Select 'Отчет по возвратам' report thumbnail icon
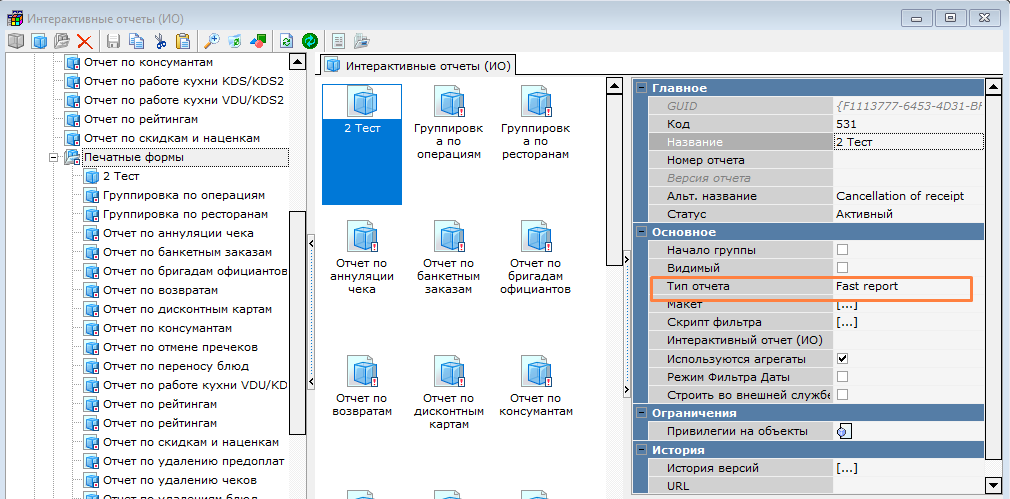Image resolution: width=1010 pixels, height=499 pixels. 361,372
